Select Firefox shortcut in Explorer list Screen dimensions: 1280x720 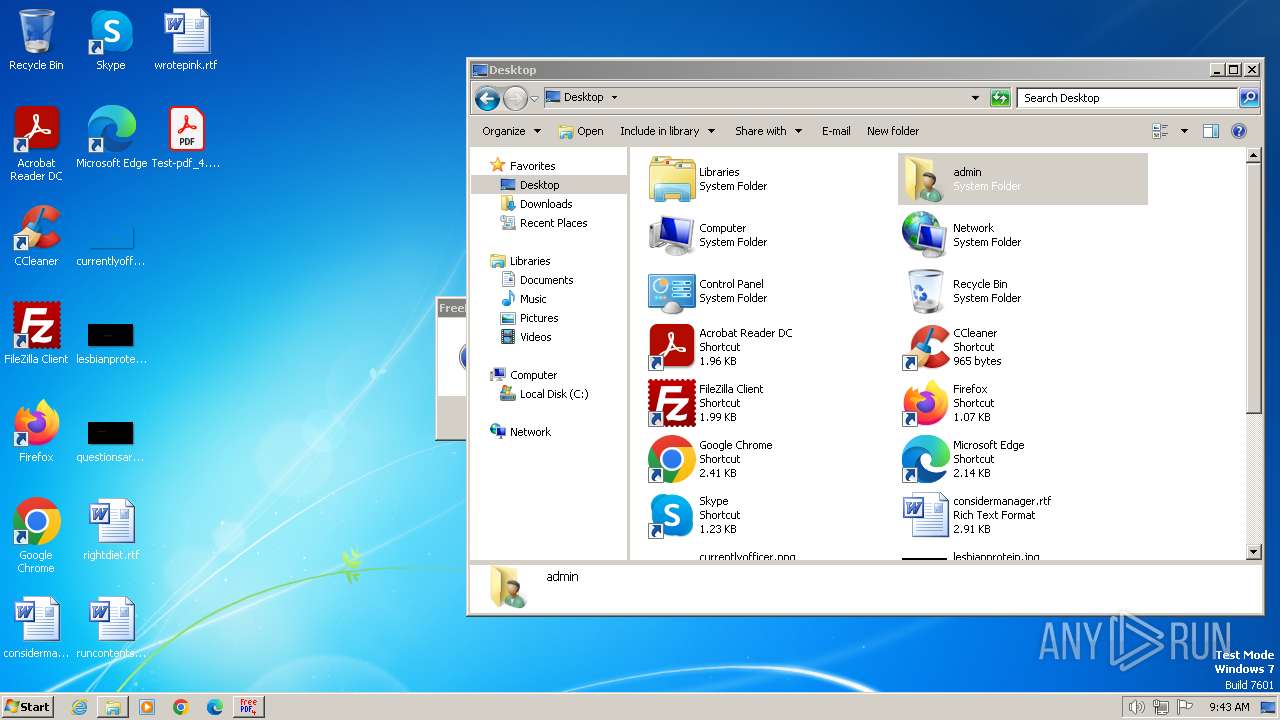point(946,403)
